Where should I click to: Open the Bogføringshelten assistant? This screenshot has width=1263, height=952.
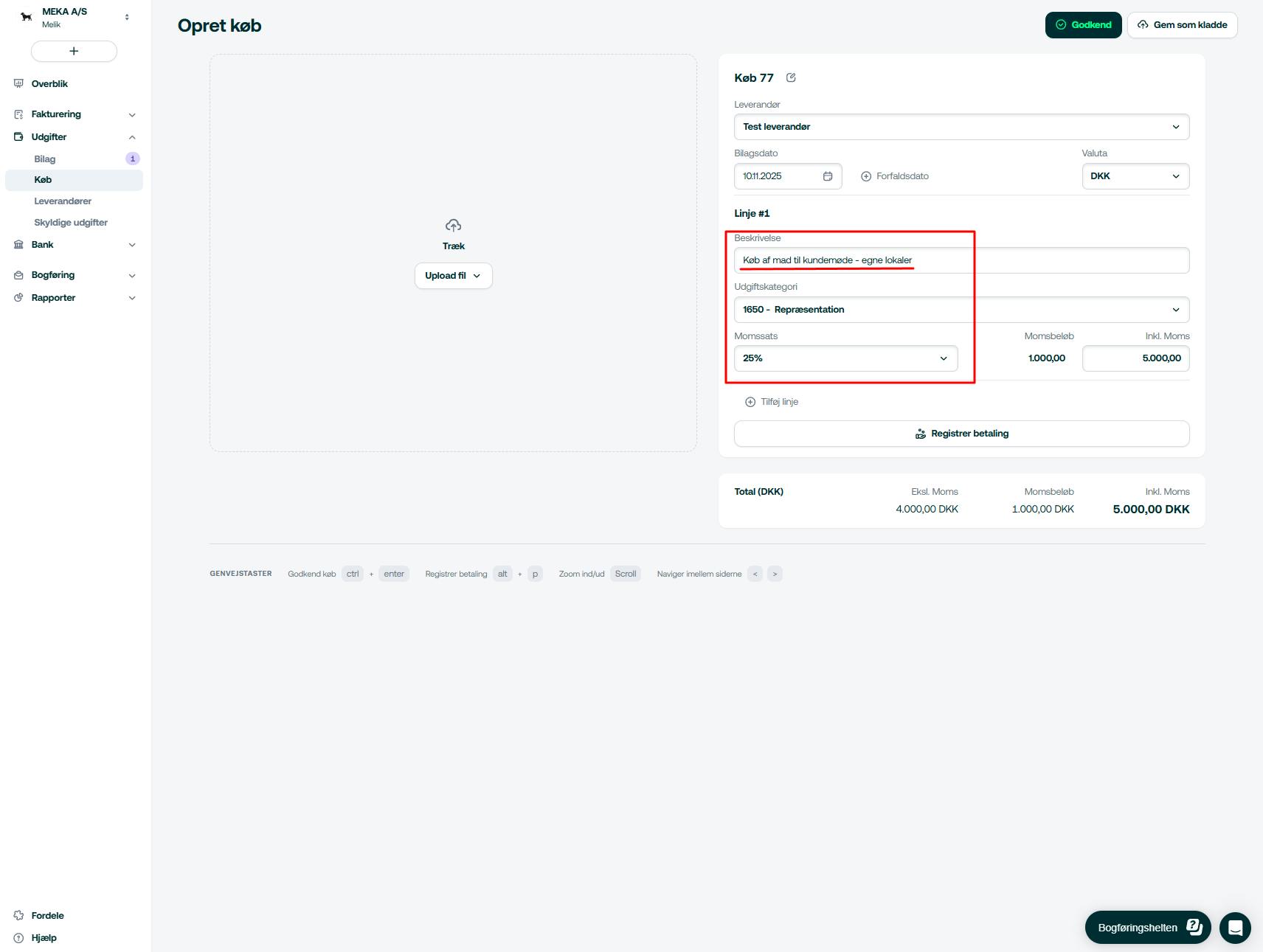coord(1148,928)
